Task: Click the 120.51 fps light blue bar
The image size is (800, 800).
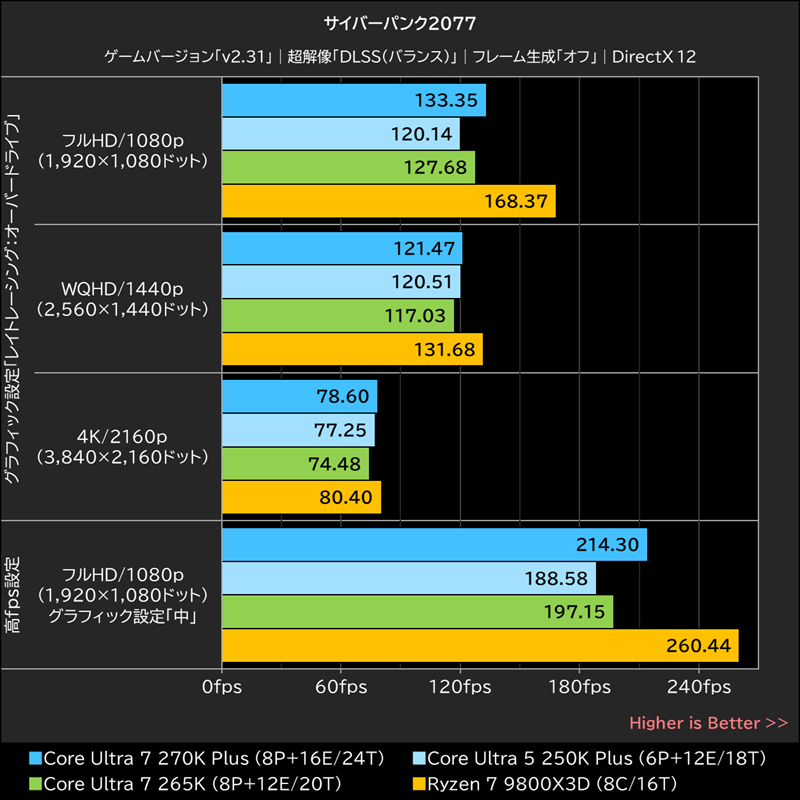Action: tap(340, 281)
